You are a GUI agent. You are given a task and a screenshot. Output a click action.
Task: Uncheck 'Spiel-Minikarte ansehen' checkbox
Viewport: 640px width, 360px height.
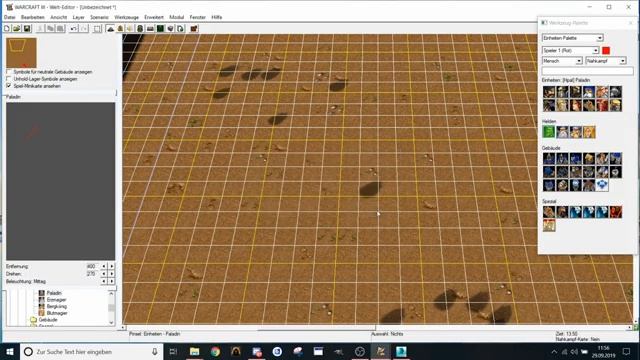pos(9,86)
